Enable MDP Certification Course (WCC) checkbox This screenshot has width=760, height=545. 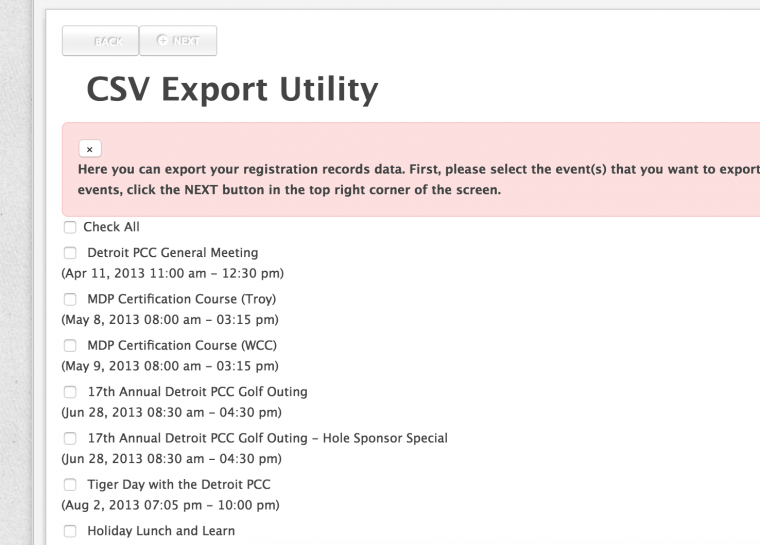click(70, 345)
